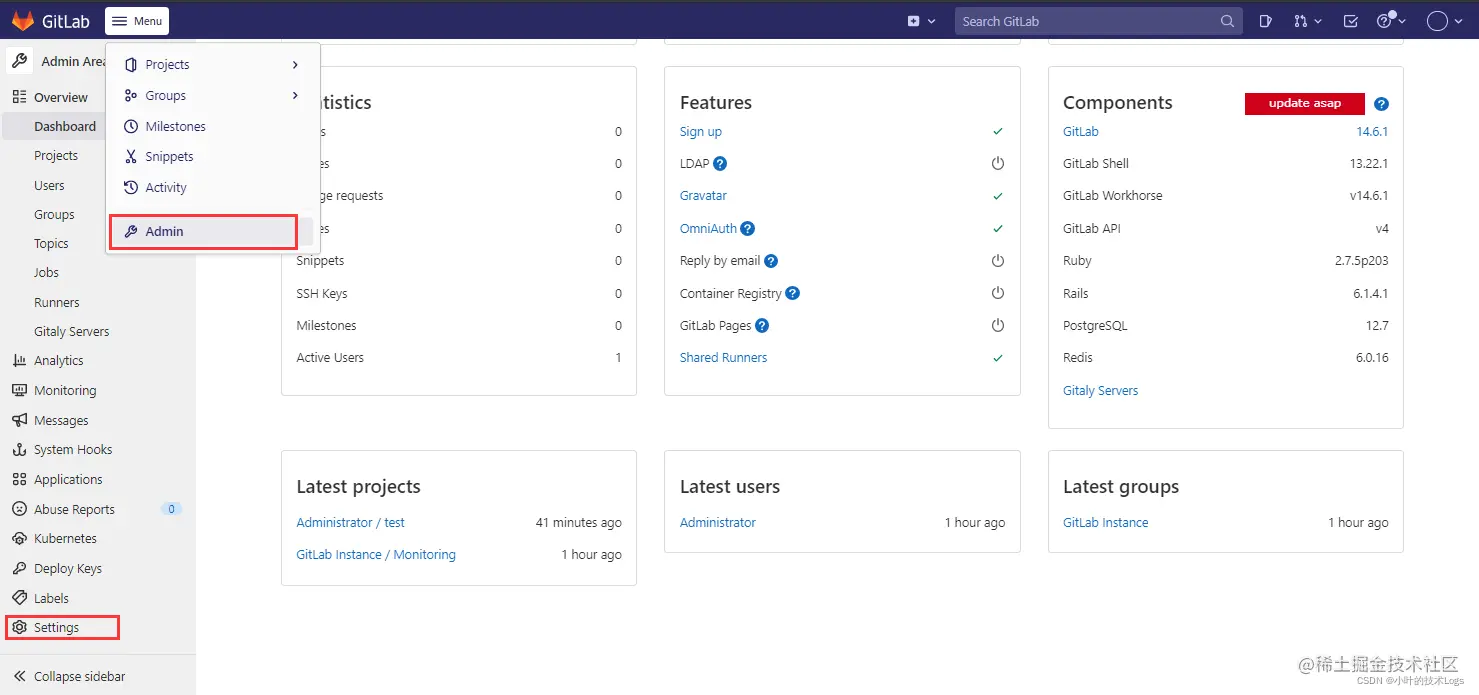Screen dimensions: 1479x695
Task: Open Gitaly Servers link under Components
Action: [1100, 390]
